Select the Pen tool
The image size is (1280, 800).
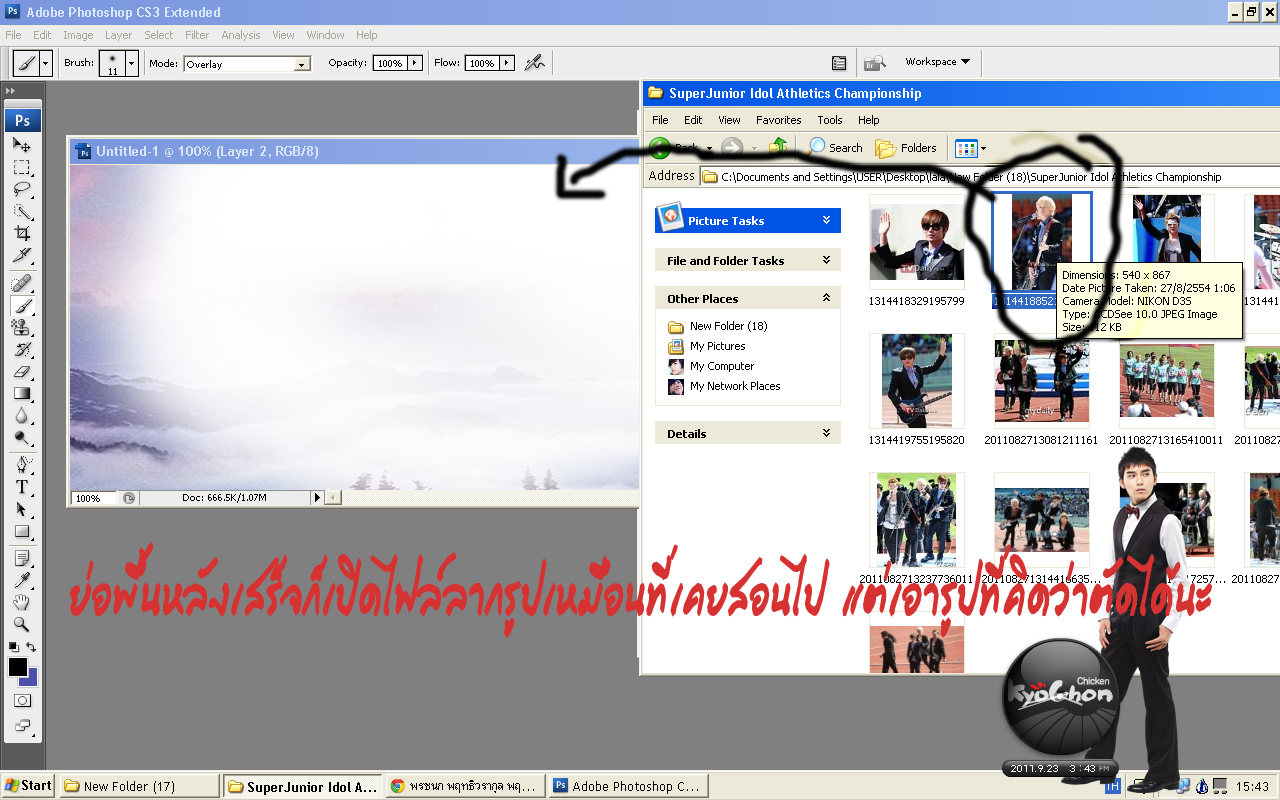[22, 466]
